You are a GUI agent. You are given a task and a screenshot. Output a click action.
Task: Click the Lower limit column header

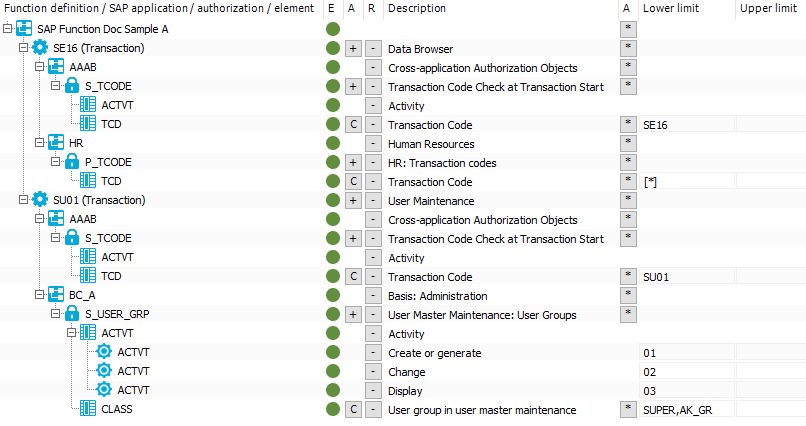pyautogui.click(x=671, y=8)
